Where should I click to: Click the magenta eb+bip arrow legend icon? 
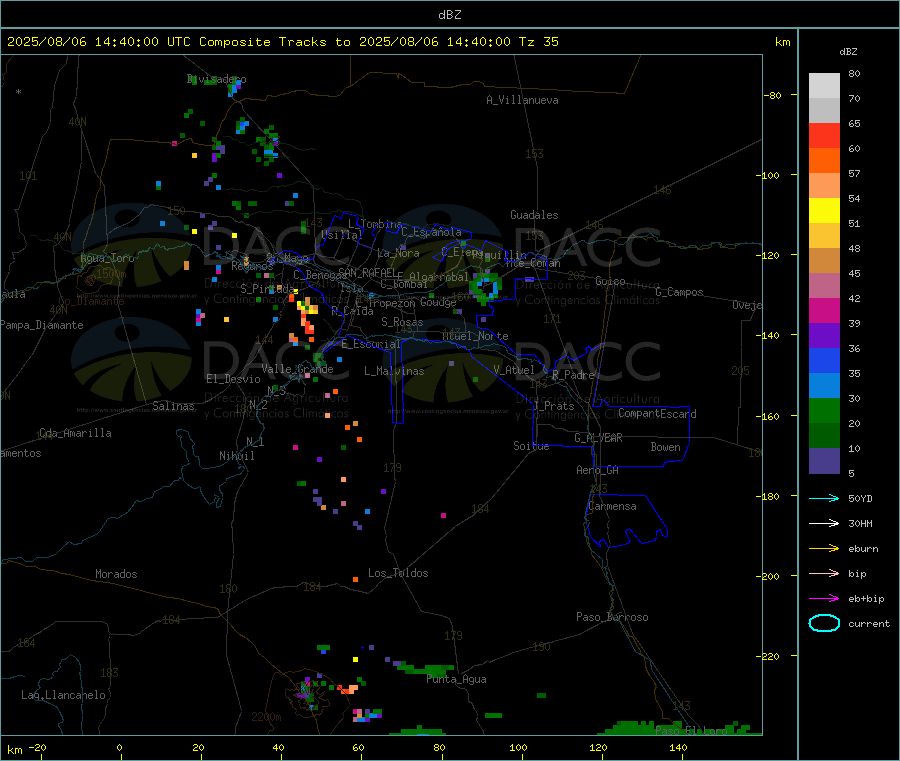click(x=824, y=599)
